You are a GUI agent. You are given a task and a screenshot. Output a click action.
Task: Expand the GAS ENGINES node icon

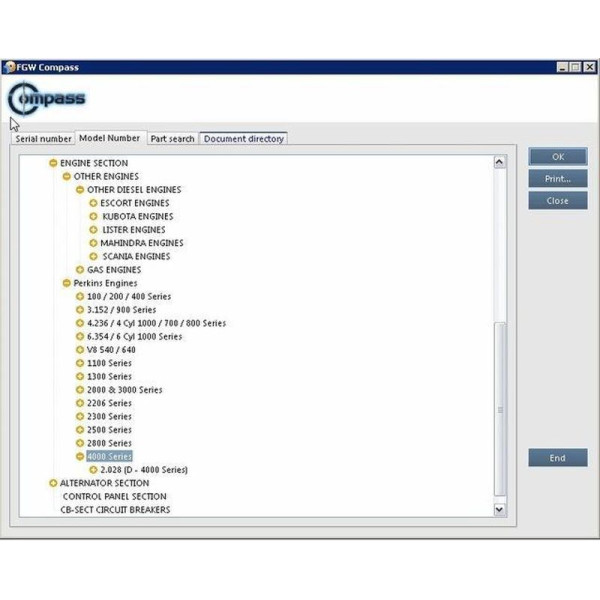[80, 270]
